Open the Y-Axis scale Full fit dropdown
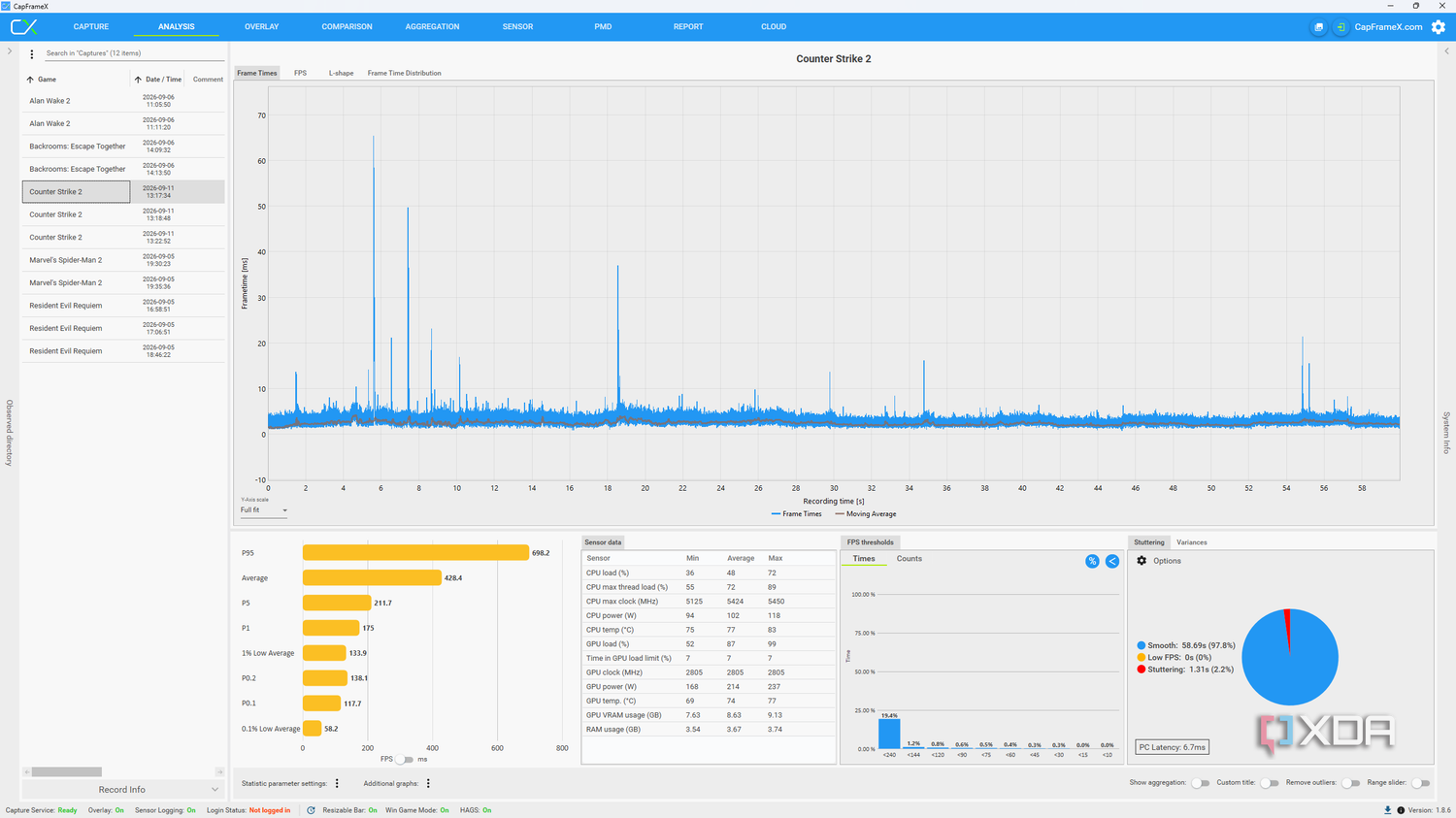The width and height of the screenshot is (1456, 818). pyautogui.click(x=264, y=510)
